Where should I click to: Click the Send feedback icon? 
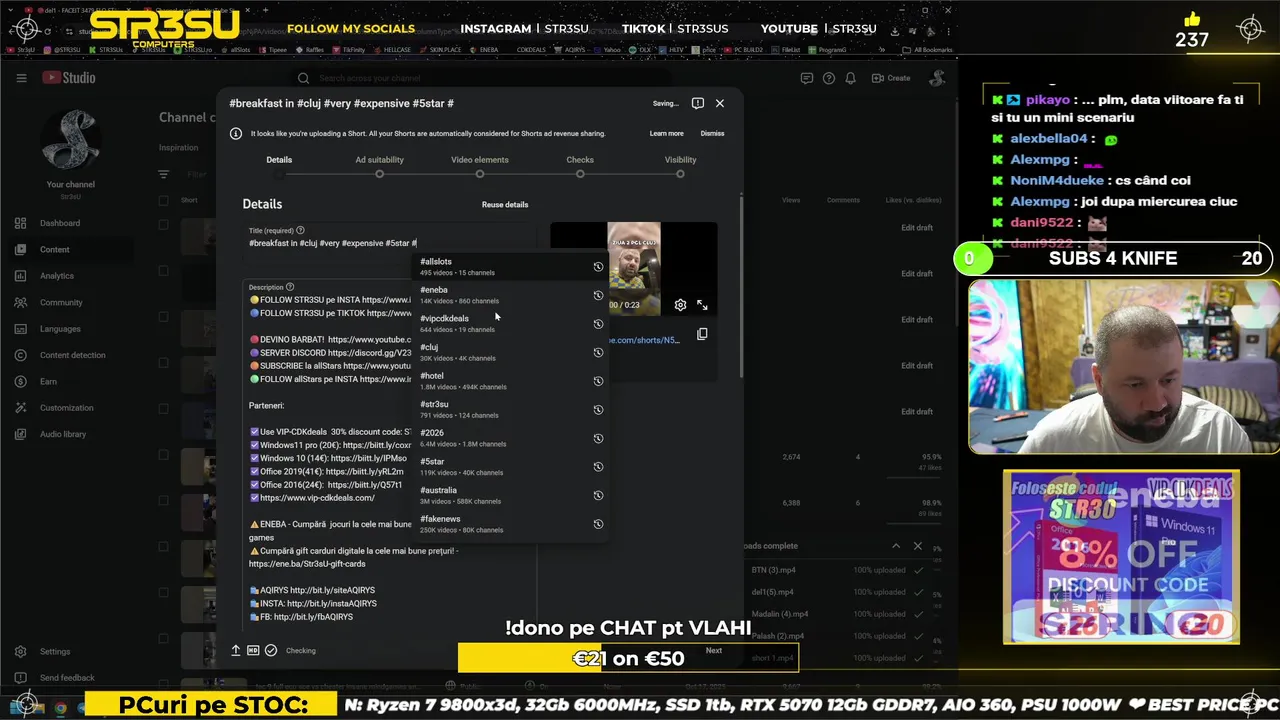(20, 678)
